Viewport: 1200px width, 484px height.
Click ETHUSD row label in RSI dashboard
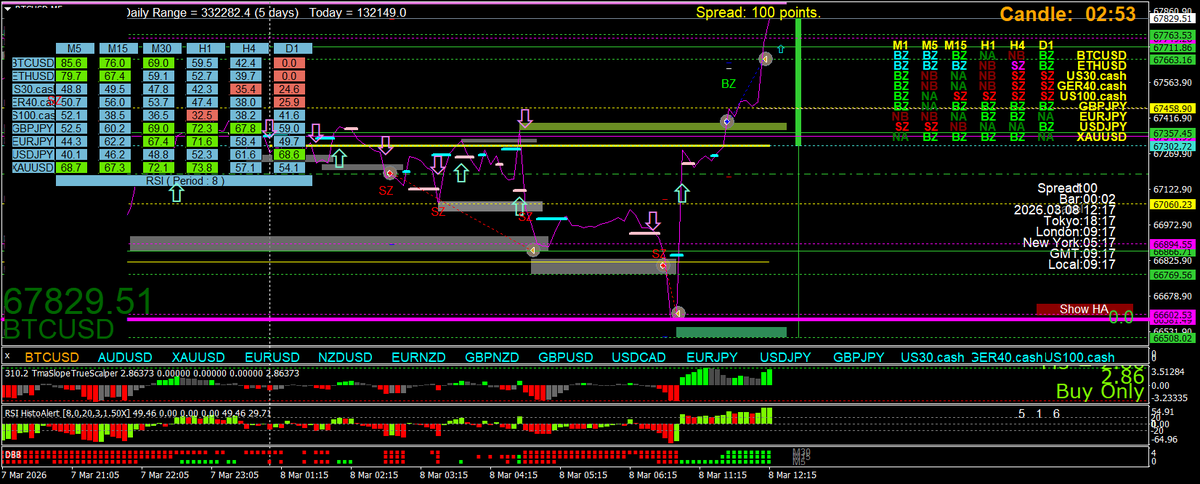coord(32,76)
